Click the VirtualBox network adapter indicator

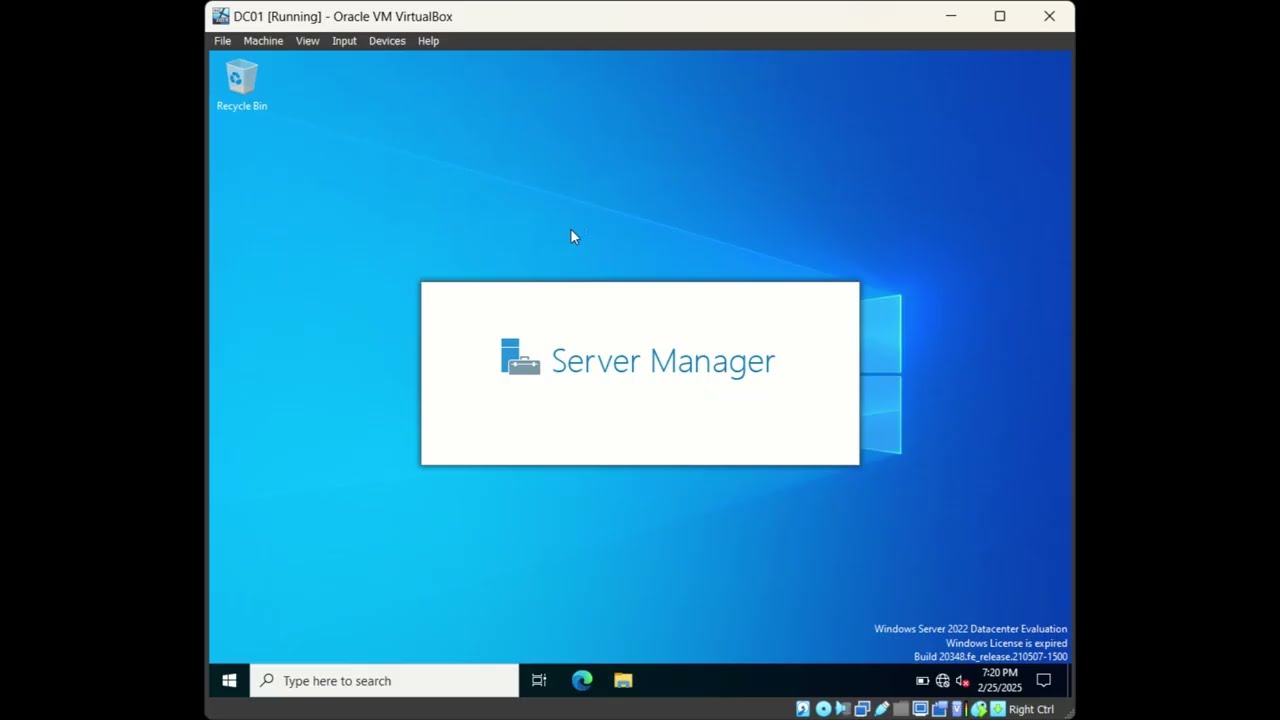pyautogui.click(x=862, y=709)
